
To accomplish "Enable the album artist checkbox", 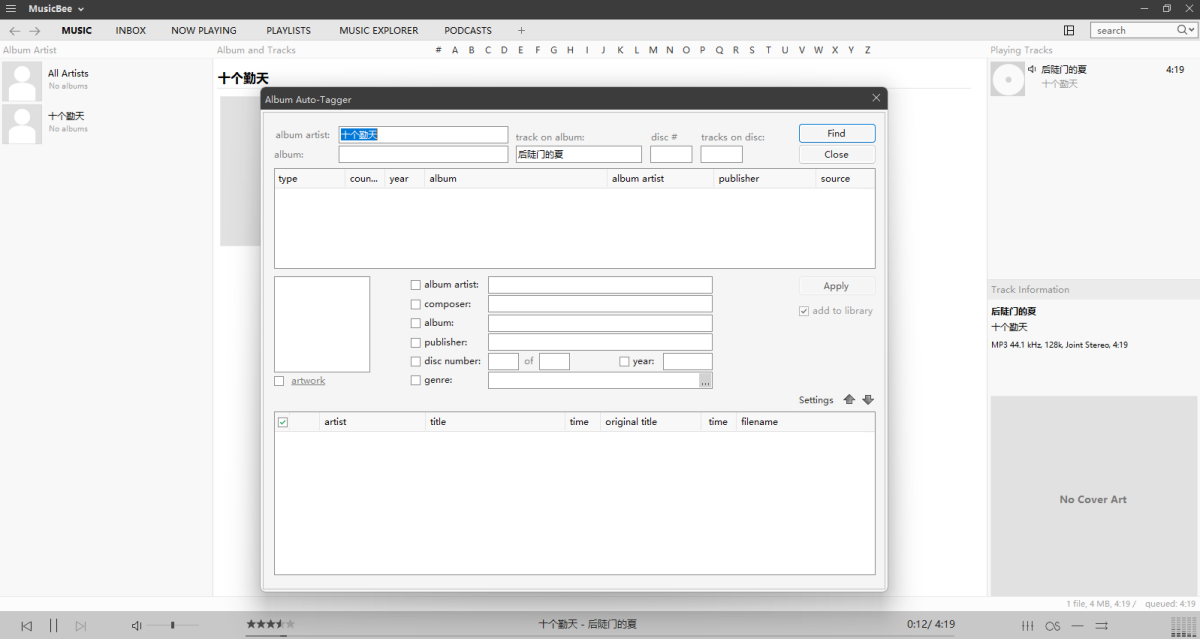I will click(x=416, y=285).
